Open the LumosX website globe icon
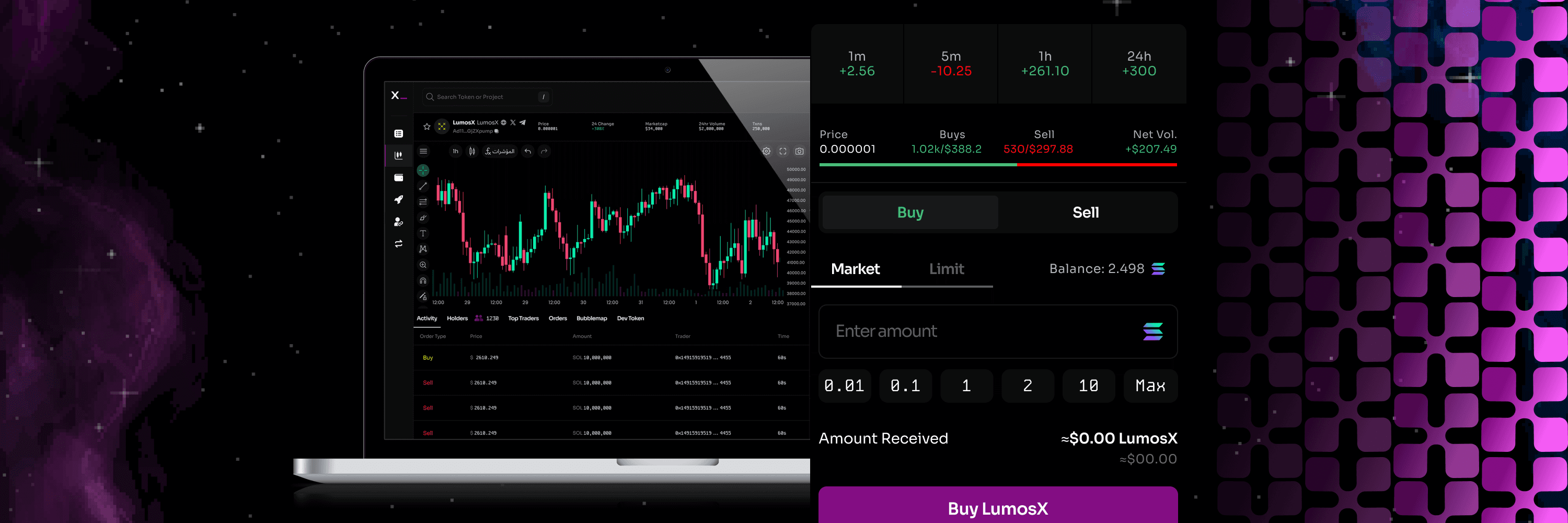Viewport: 1568px width, 523px height. [503, 122]
